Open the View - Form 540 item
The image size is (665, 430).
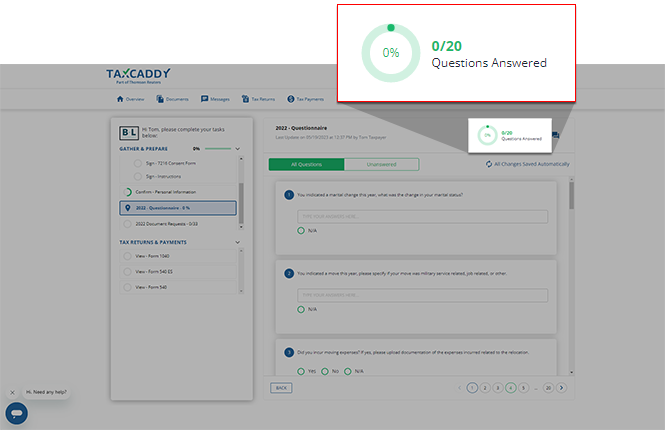pyautogui.click(x=178, y=287)
